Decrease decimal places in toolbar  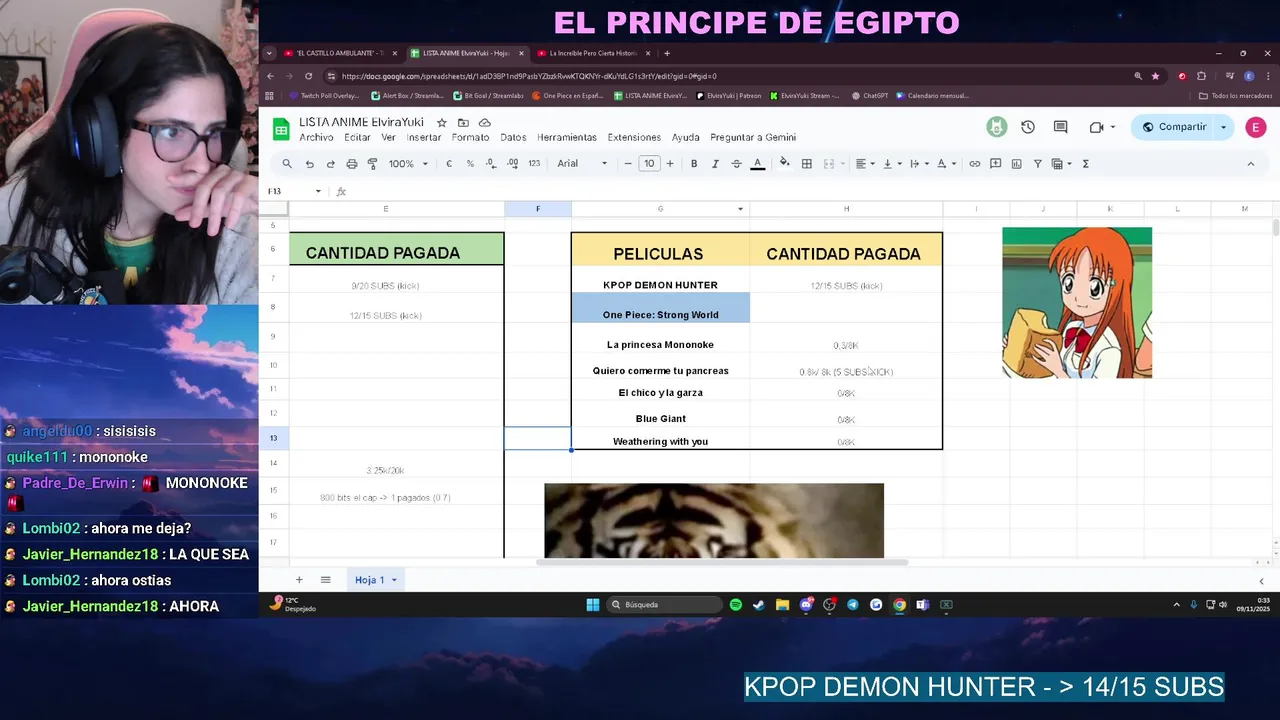[x=491, y=164]
